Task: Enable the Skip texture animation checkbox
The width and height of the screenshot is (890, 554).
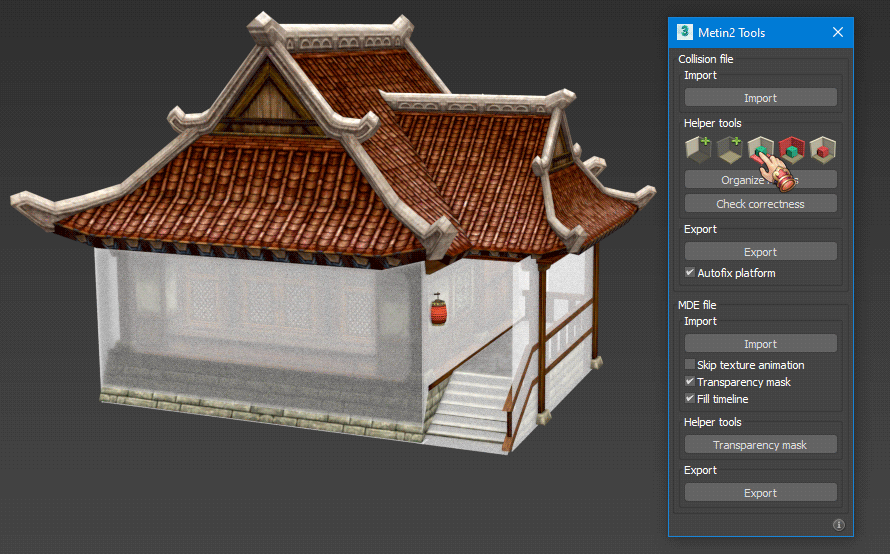Action: click(x=690, y=364)
